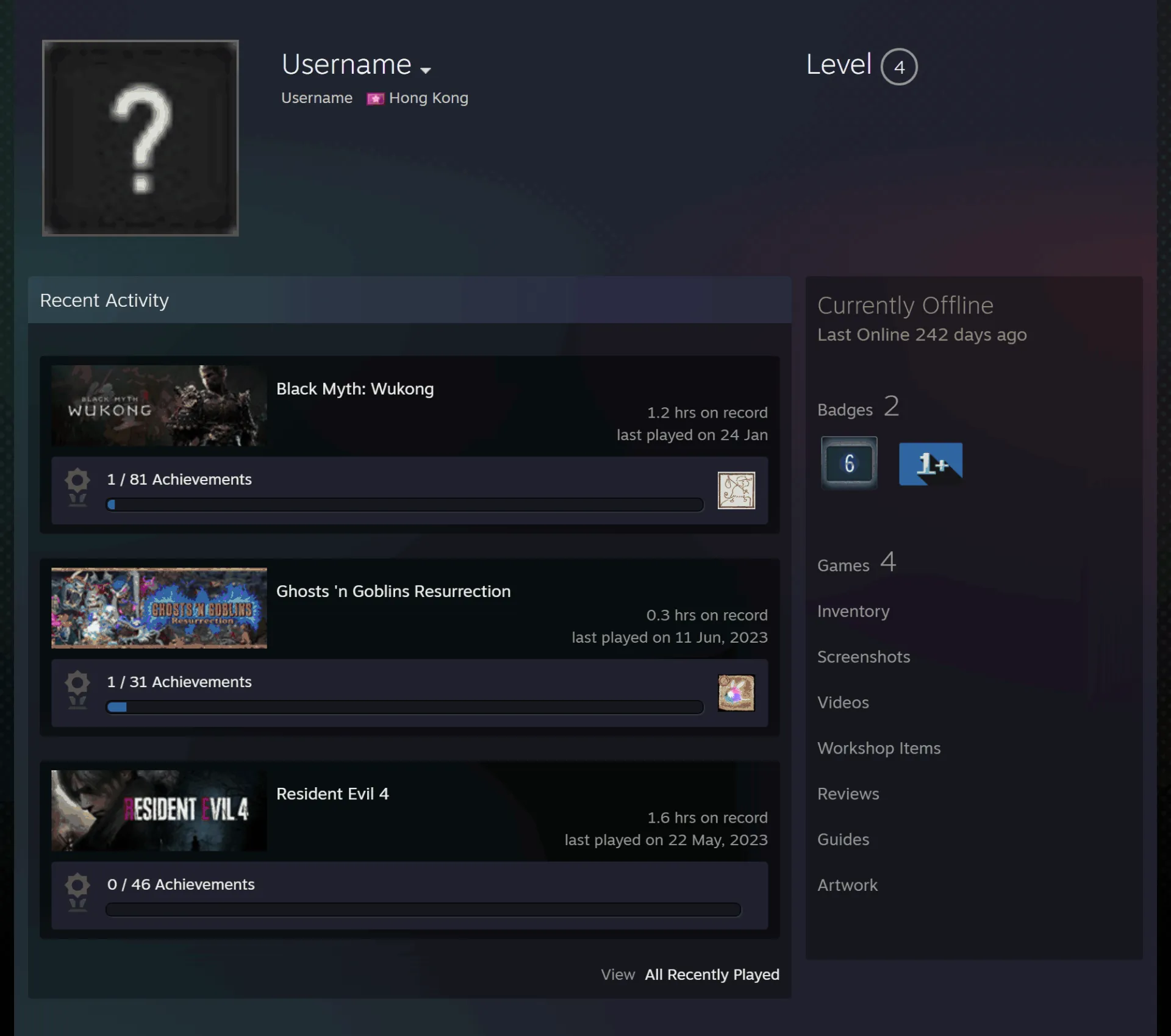This screenshot has width=1171, height=1036.
Task: Open the level 6 badge icon
Action: (x=849, y=463)
